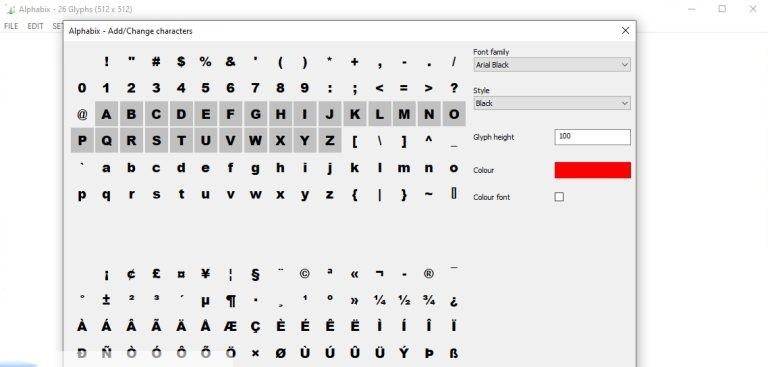Select the one-half ½ glyph
768x367 pixels.
[404, 300]
